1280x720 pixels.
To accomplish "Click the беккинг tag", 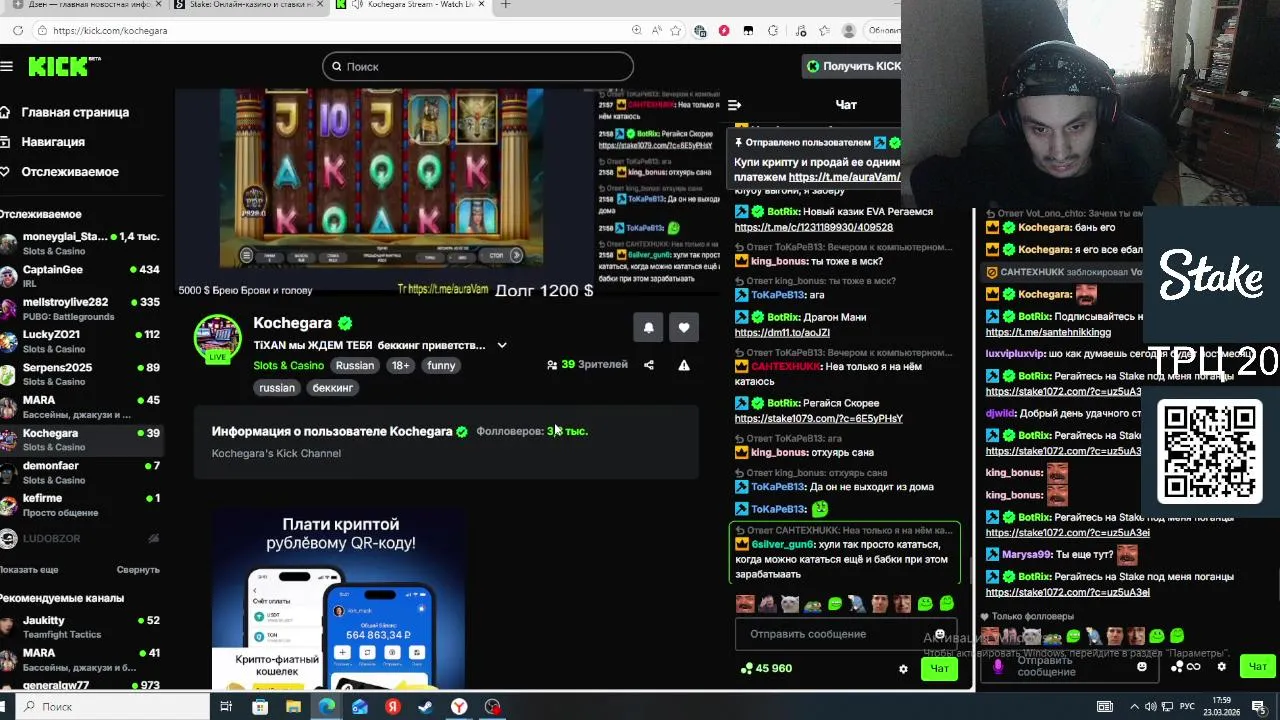I will (332, 388).
